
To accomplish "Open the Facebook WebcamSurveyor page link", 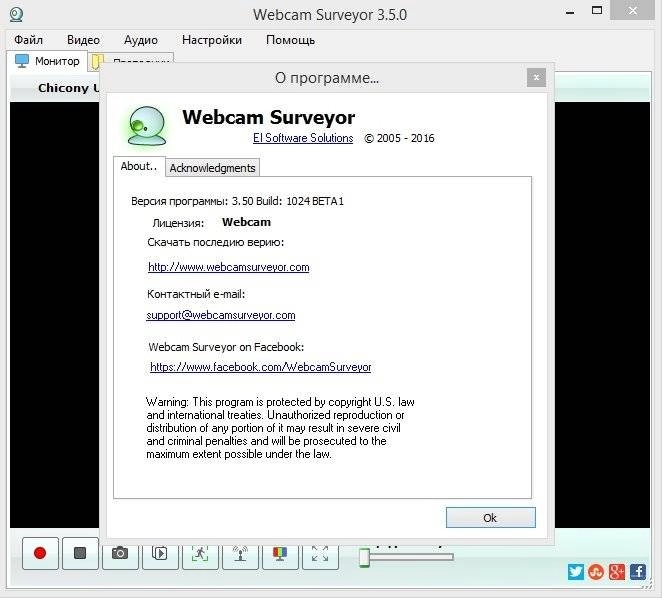I will point(261,367).
